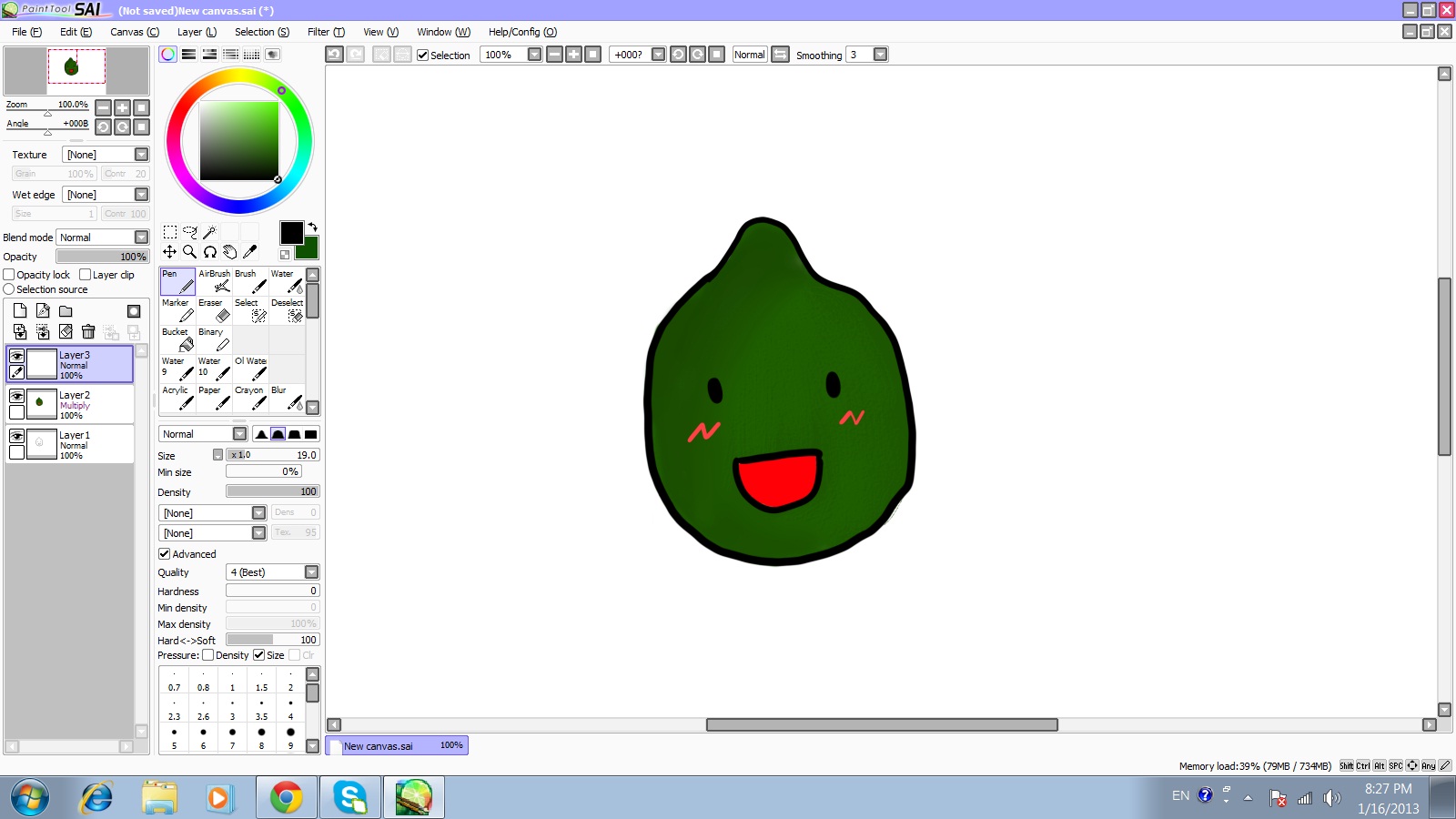Activate the Lasso selection tool
This screenshot has width=1456, height=819.
(x=189, y=232)
